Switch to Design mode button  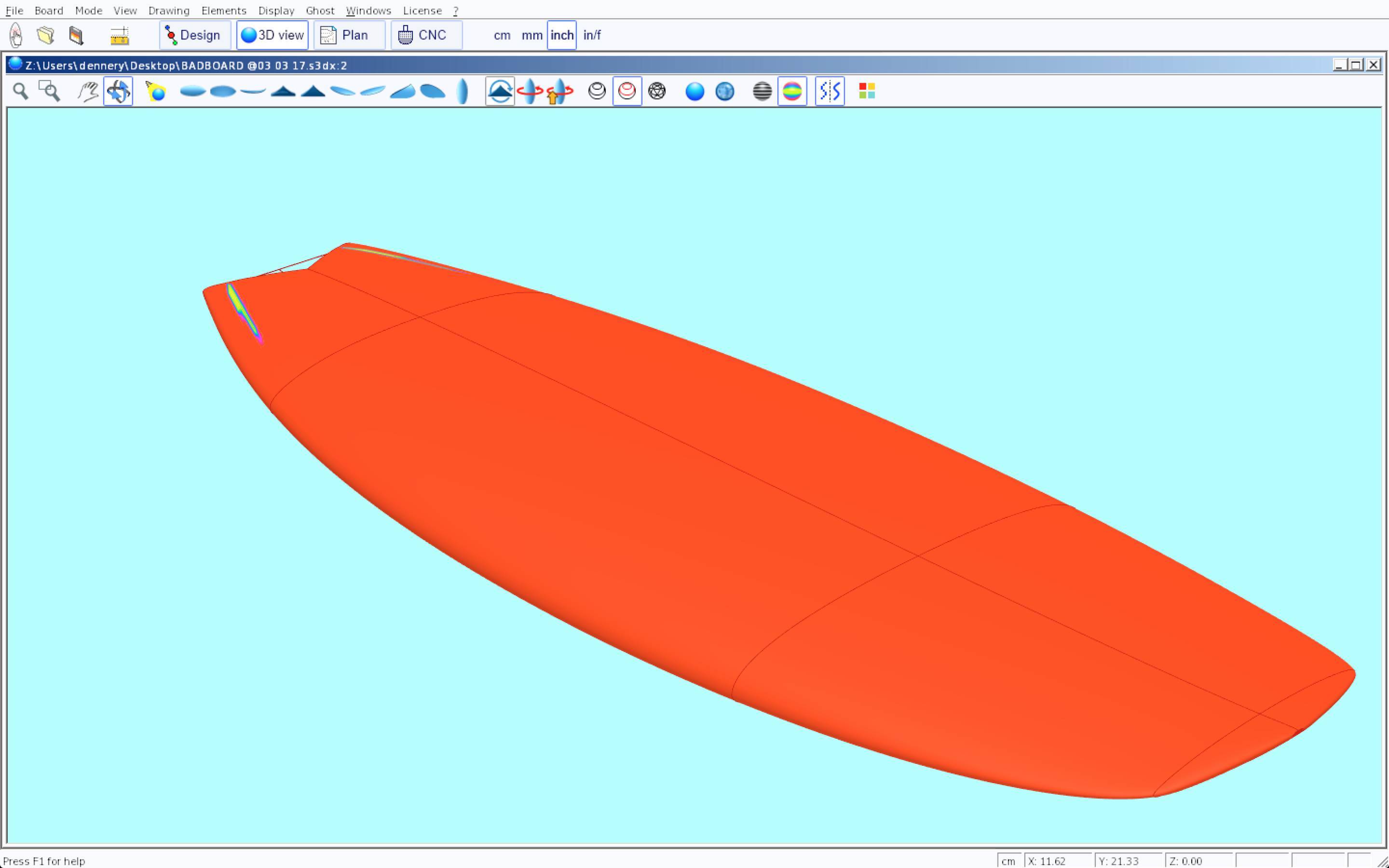194,35
